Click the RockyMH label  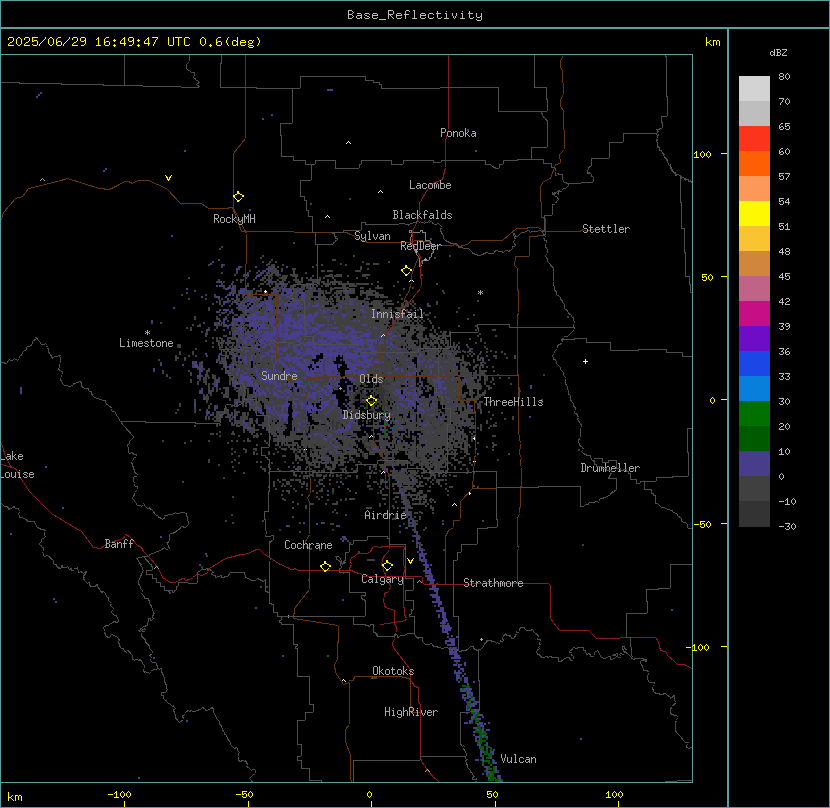pos(234,219)
